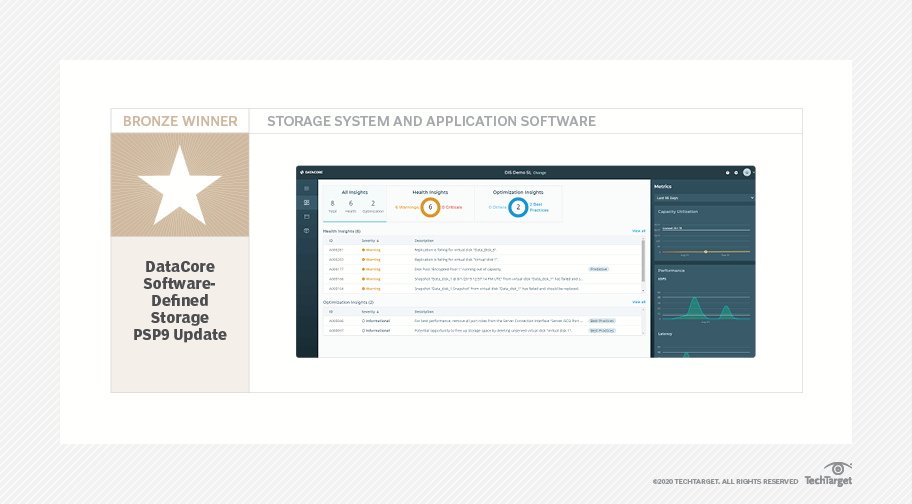The image size is (912, 504).
Task: Open the help icon in top bar
Action: (727, 172)
